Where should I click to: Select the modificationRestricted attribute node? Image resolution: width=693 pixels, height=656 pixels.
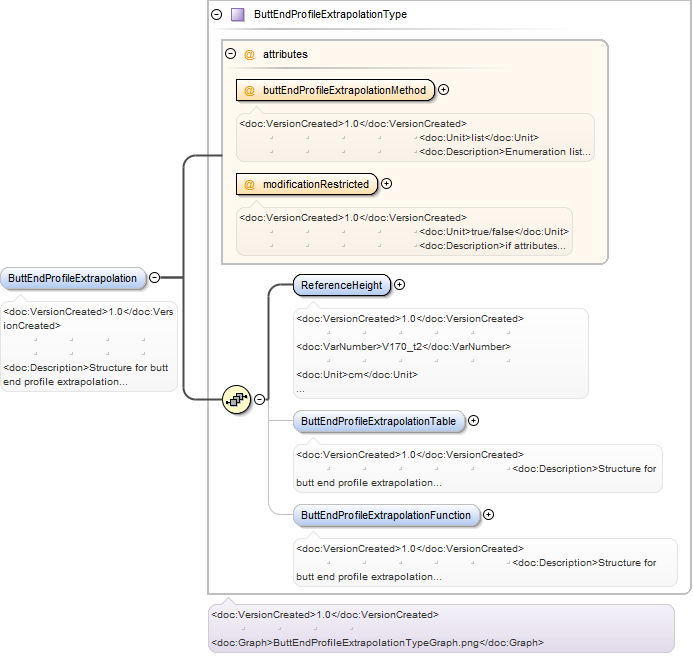[x=307, y=184]
